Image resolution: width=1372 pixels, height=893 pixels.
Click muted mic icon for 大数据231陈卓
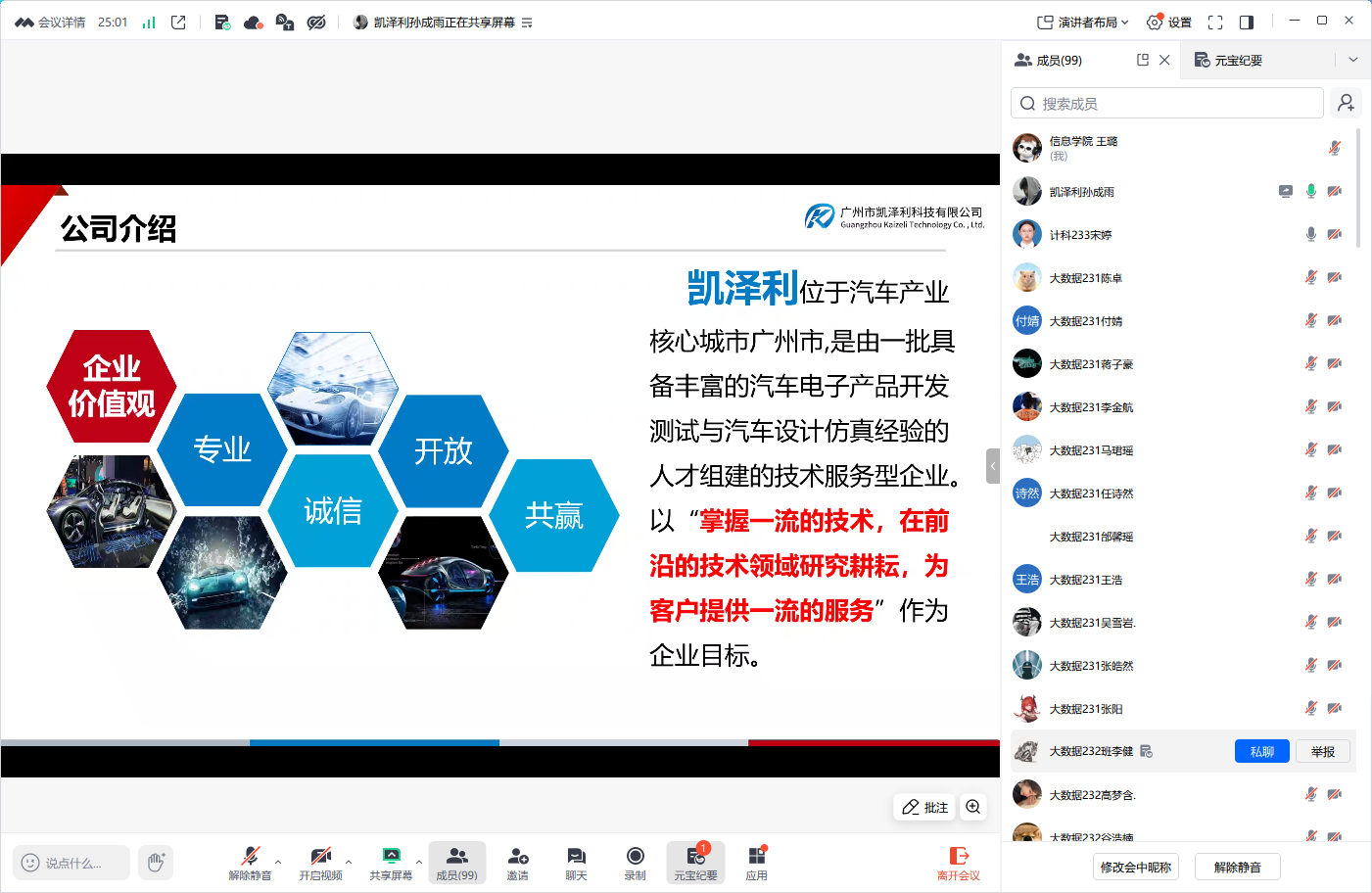pos(1311,277)
